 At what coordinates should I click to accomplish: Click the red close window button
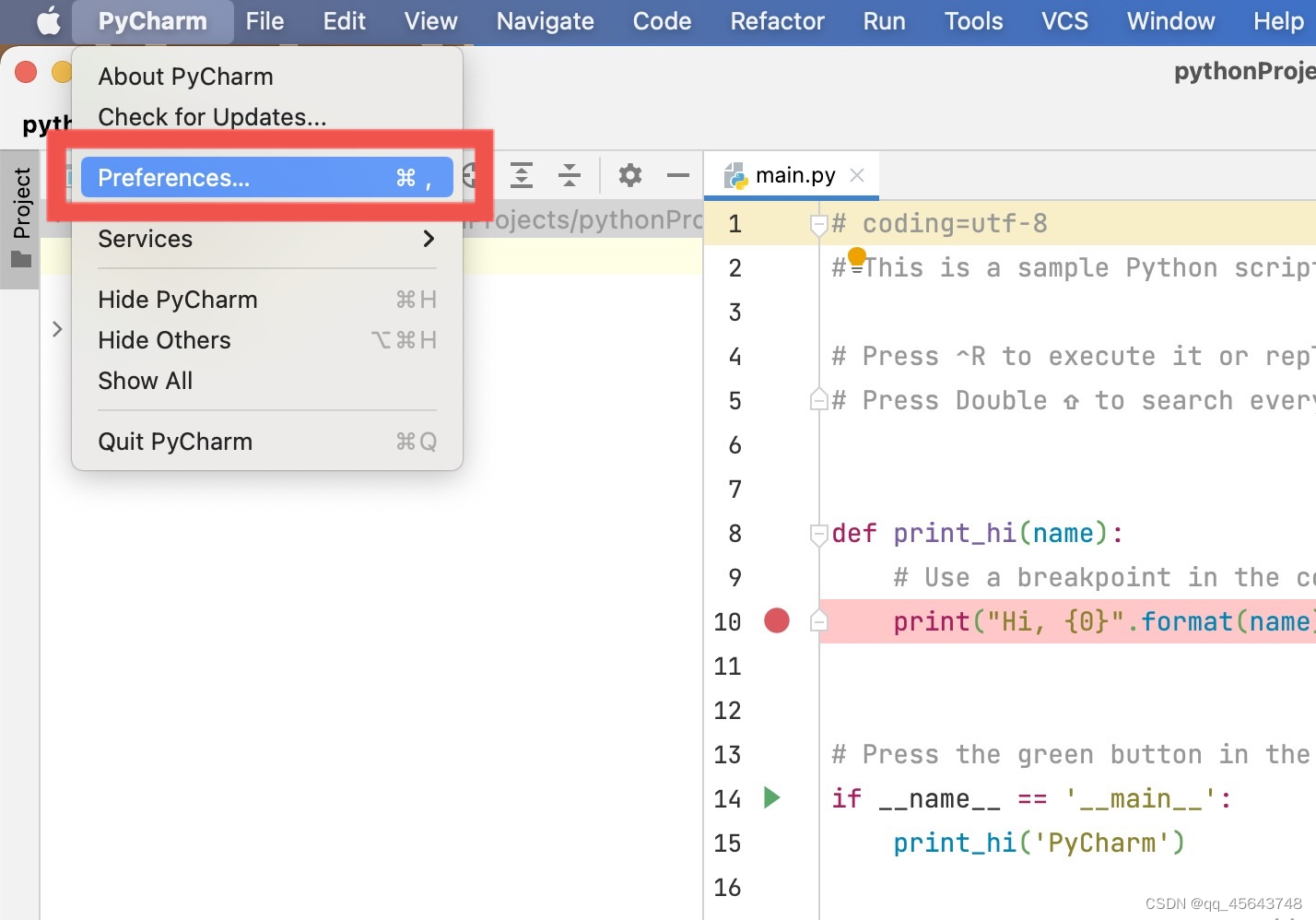pos(26,72)
